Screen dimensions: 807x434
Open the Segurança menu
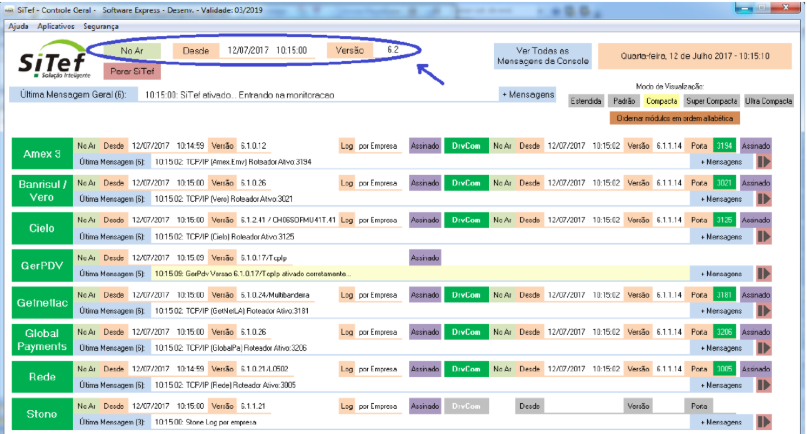101,26
